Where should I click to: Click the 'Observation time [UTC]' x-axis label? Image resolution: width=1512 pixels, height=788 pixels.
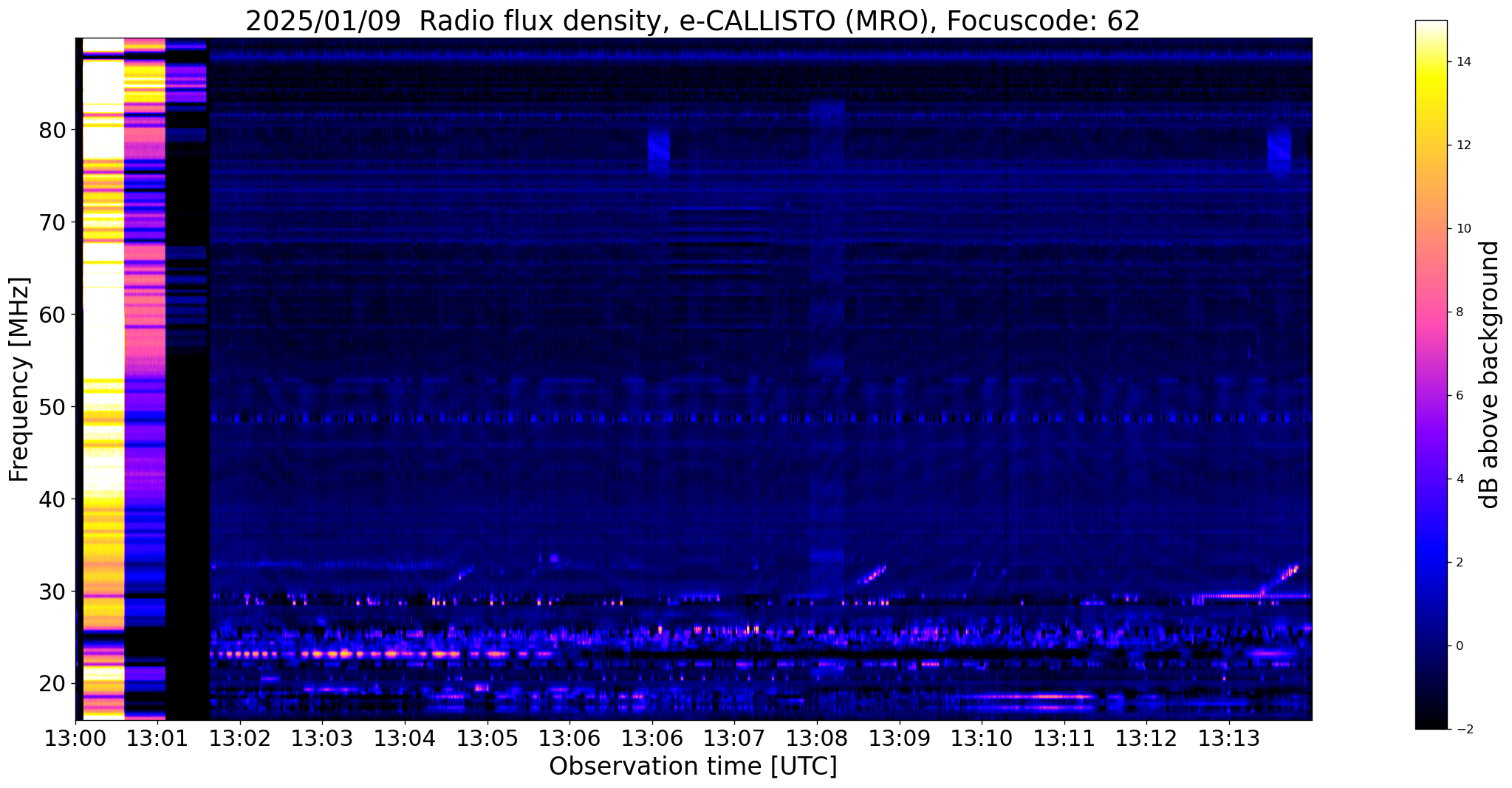coord(693,767)
